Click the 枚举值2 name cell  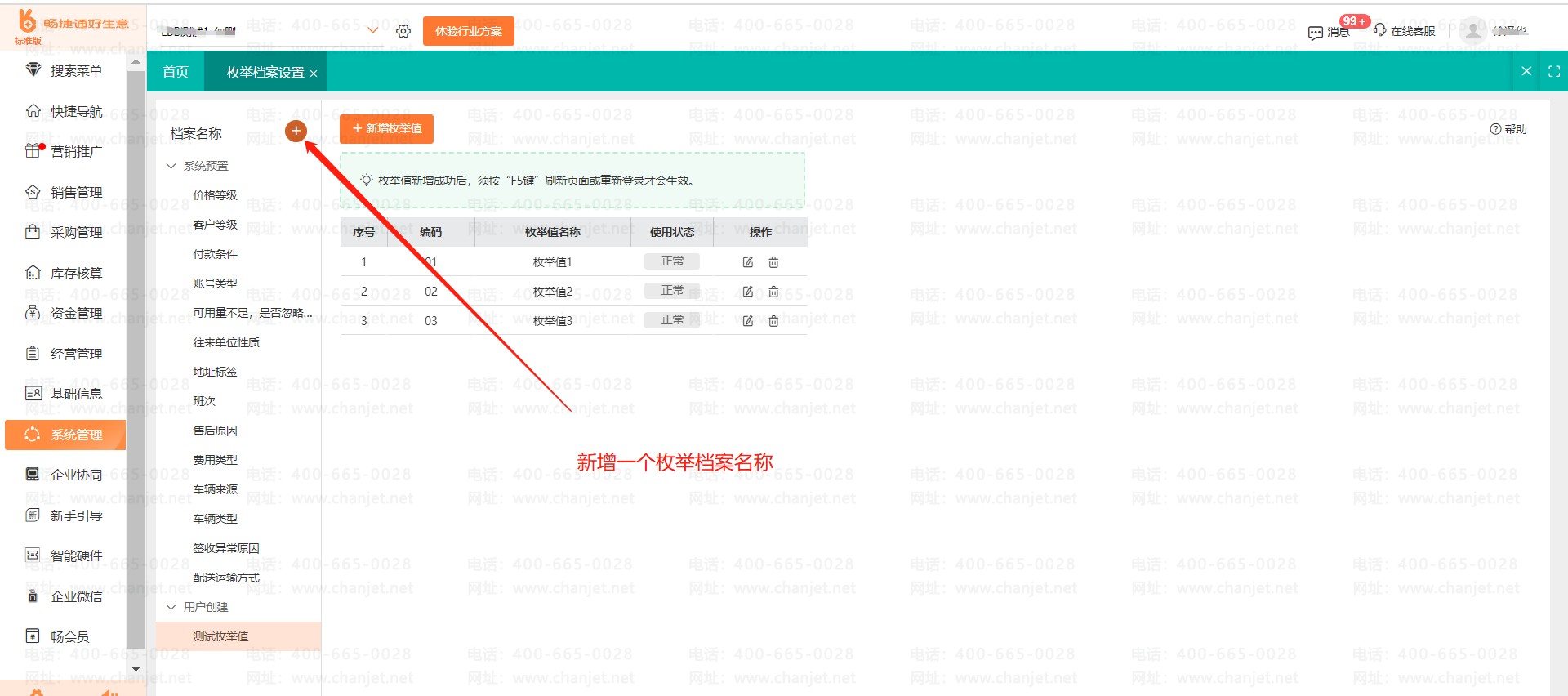click(x=553, y=292)
